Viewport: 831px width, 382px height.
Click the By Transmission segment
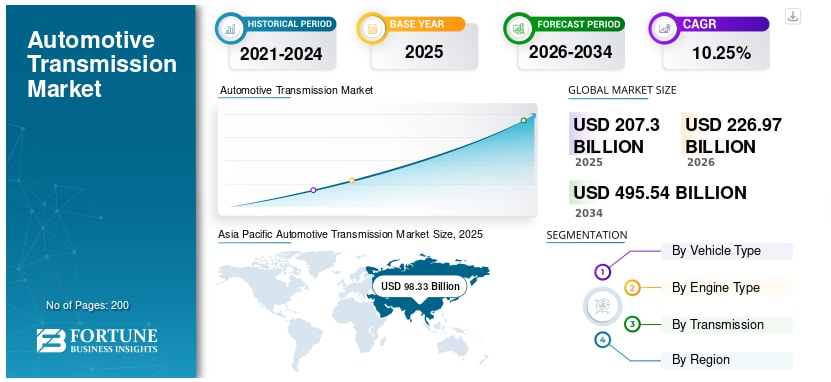[727, 324]
